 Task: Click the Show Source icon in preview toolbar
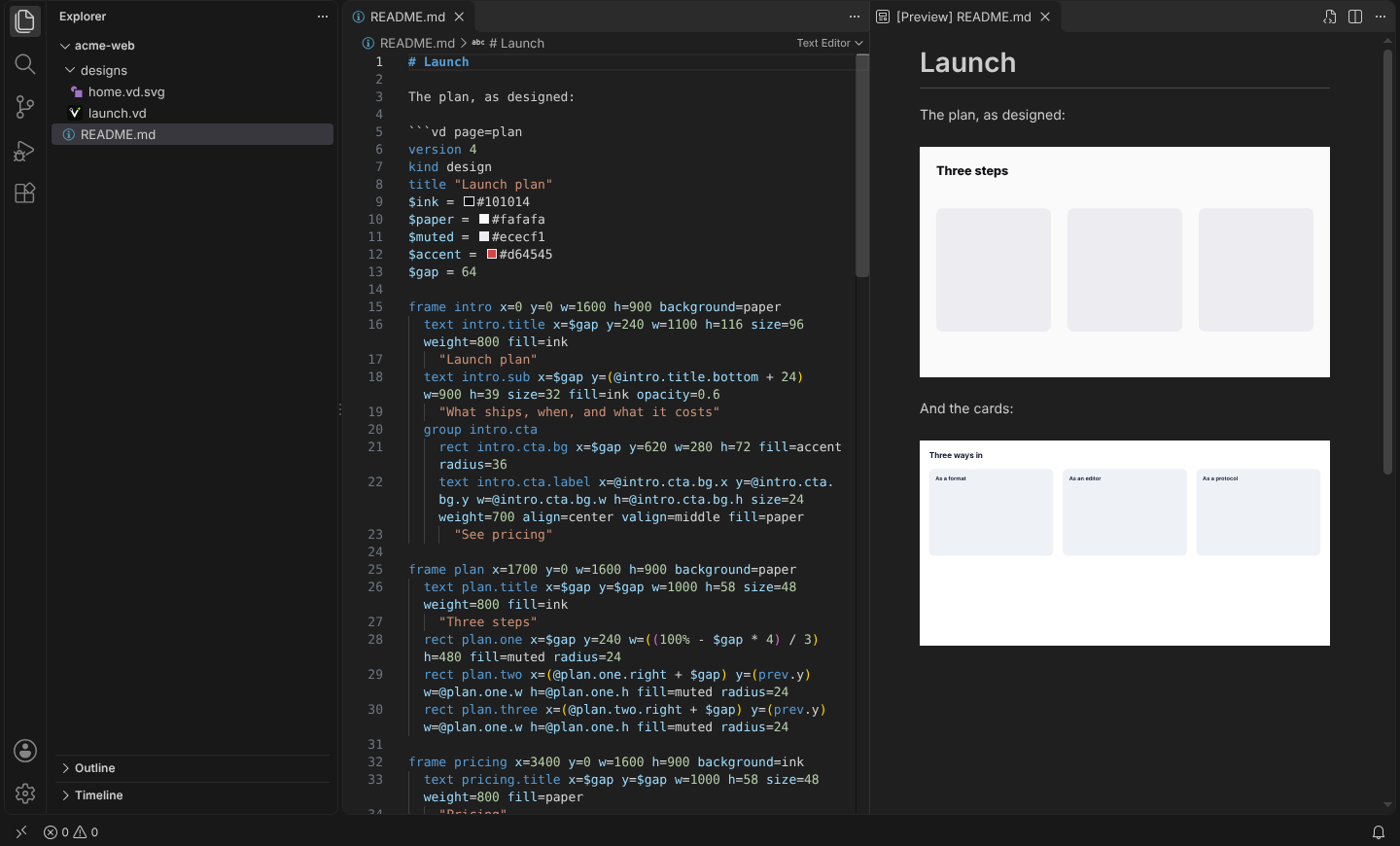click(1330, 17)
